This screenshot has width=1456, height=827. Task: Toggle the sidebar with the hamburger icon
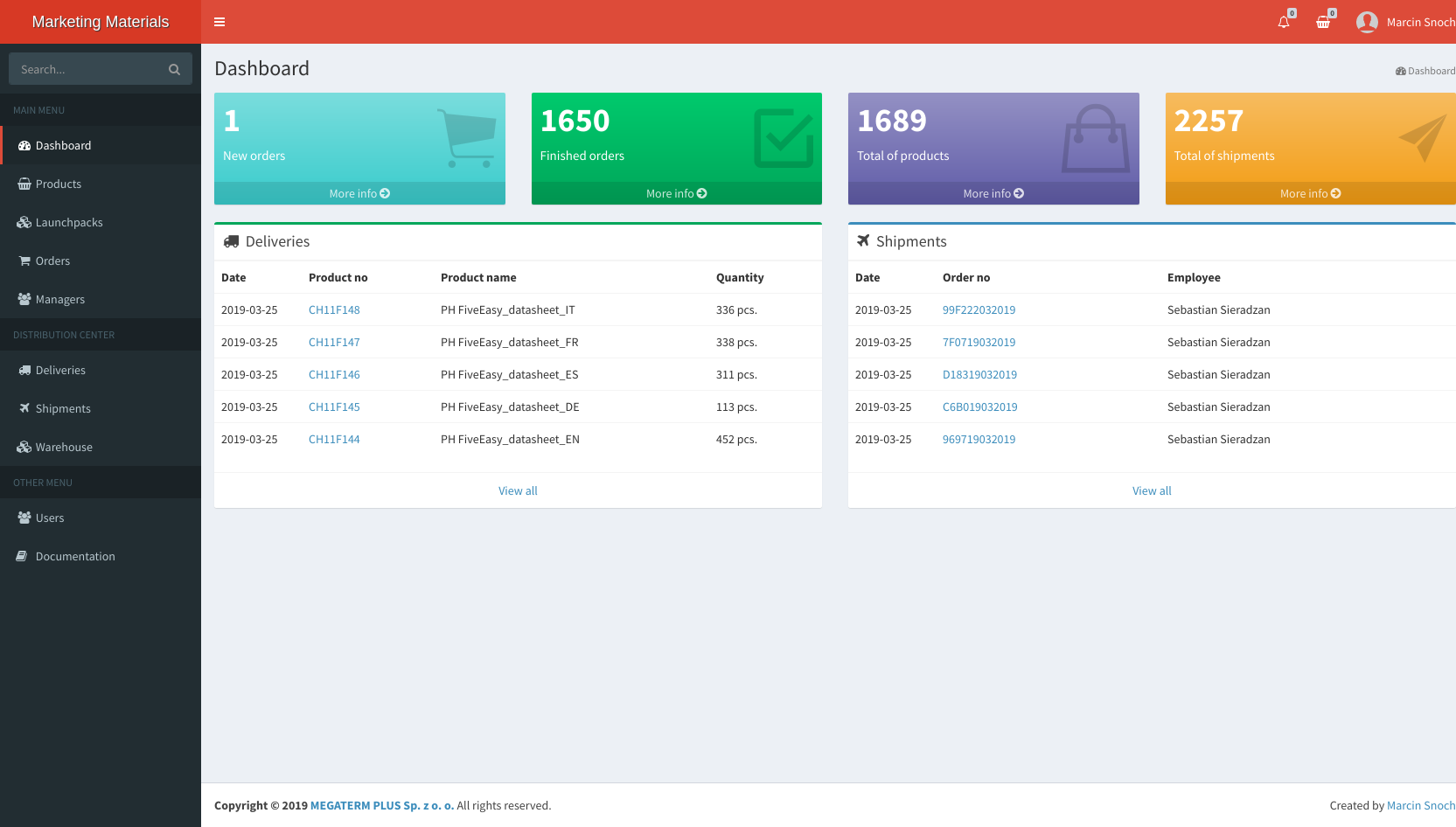coord(219,21)
